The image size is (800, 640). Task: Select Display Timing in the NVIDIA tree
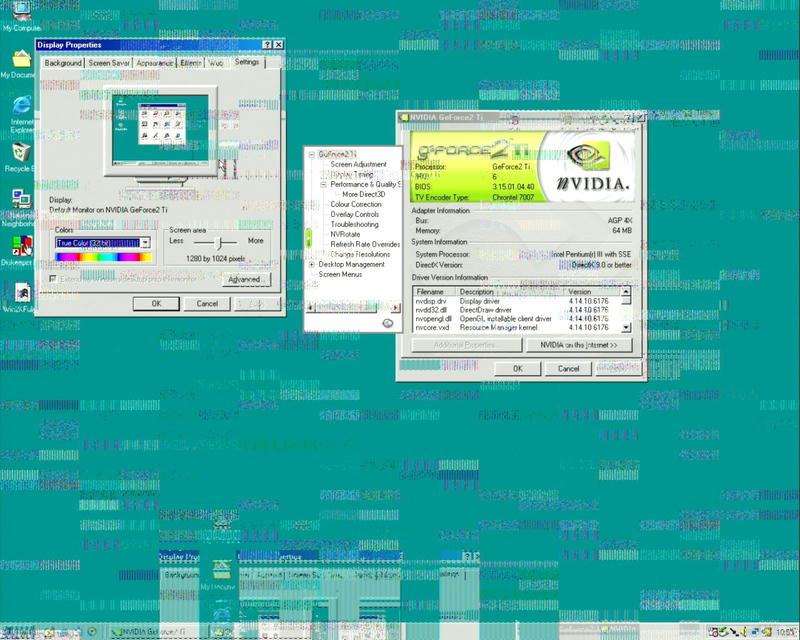(x=352, y=175)
